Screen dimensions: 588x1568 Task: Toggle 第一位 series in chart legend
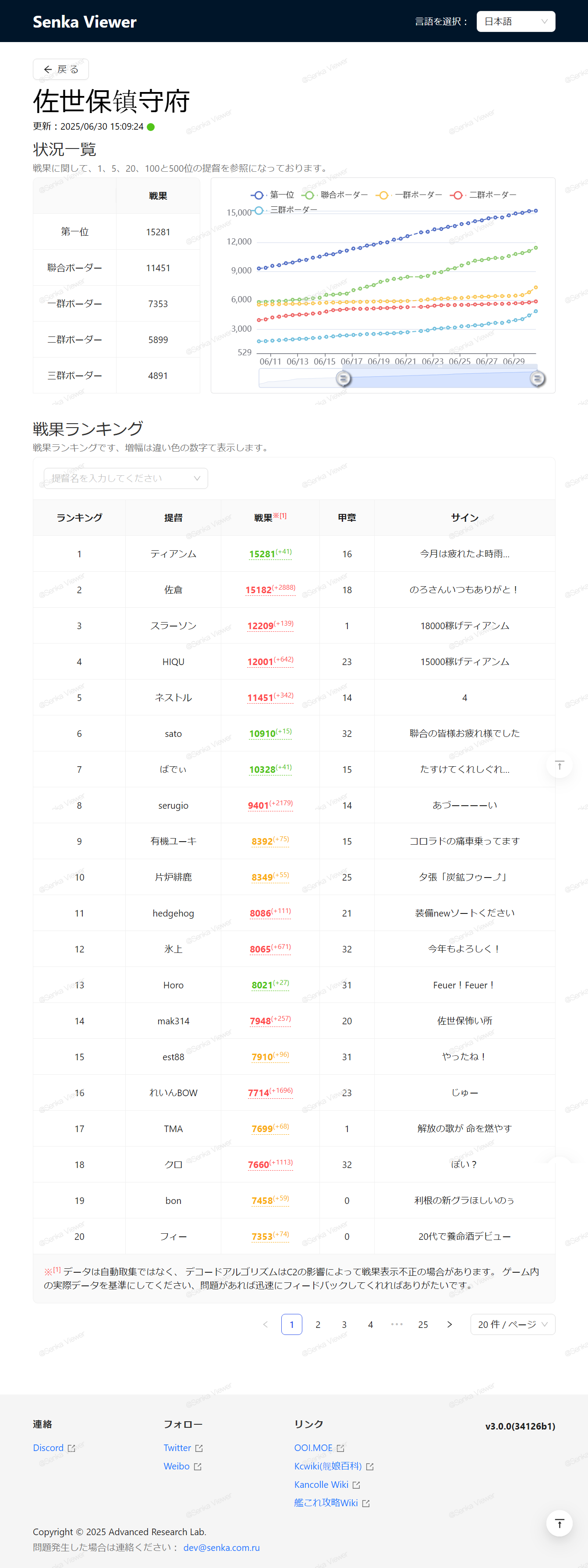coord(272,195)
